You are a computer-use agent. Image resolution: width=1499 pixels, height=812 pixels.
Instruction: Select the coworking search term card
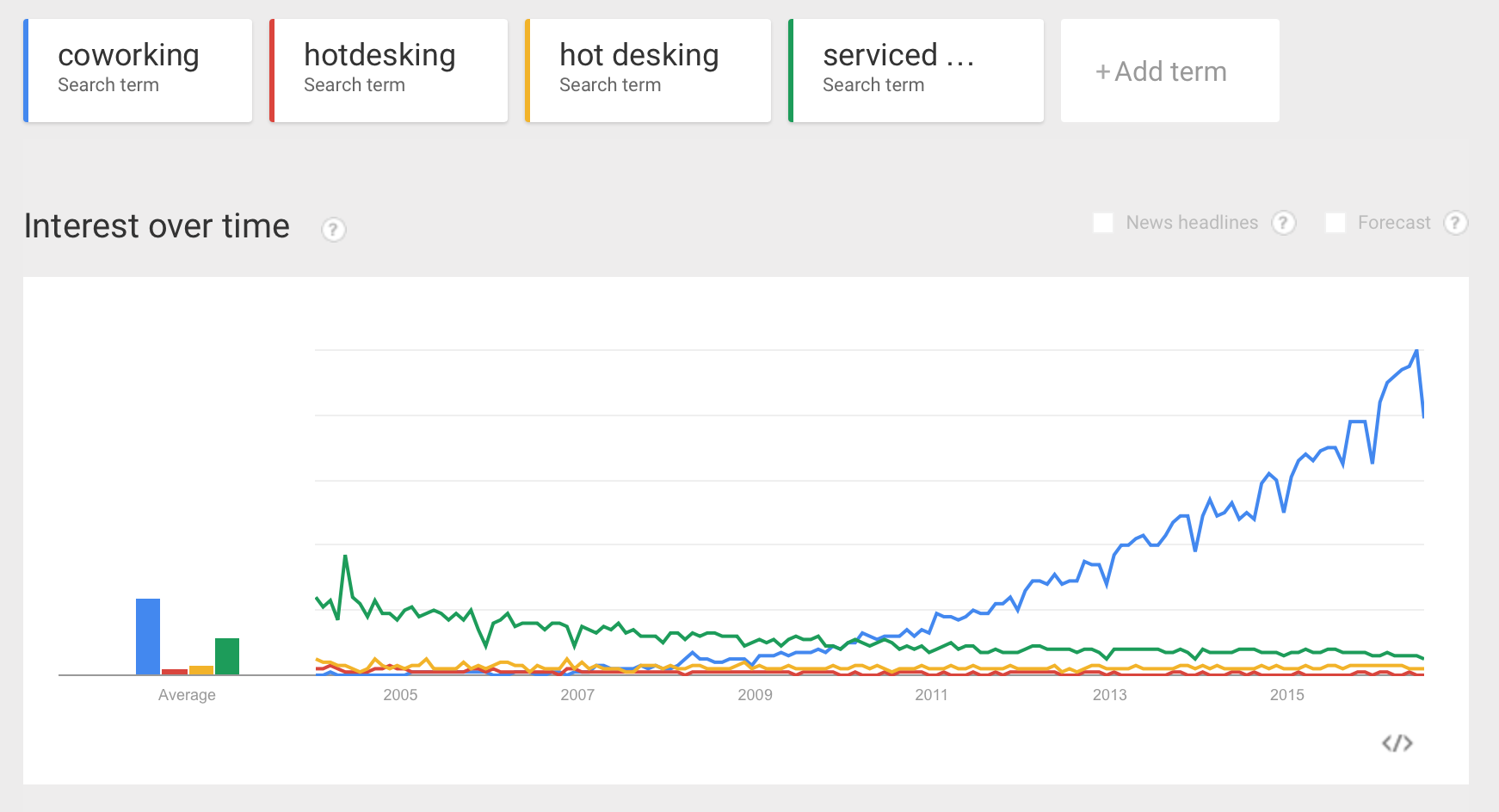point(139,71)
